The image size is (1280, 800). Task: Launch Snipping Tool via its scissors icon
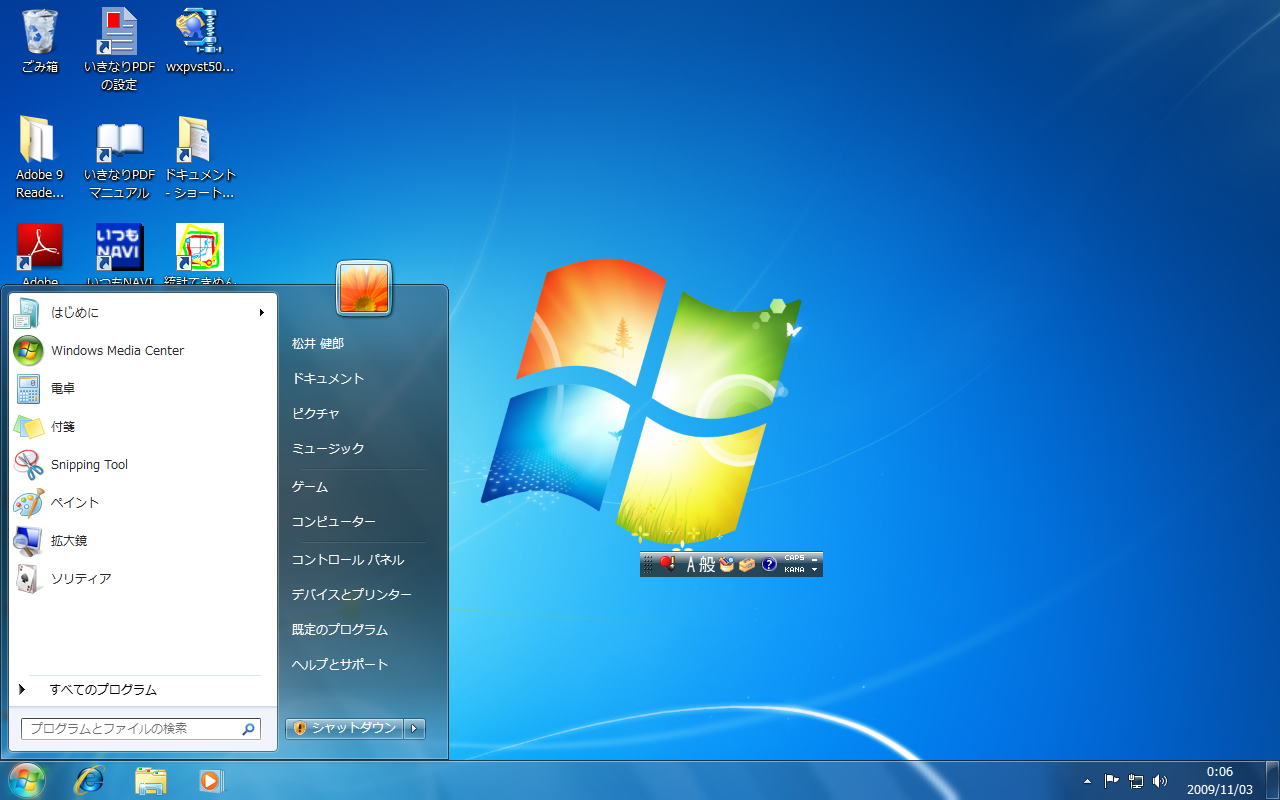coord(28,465)
